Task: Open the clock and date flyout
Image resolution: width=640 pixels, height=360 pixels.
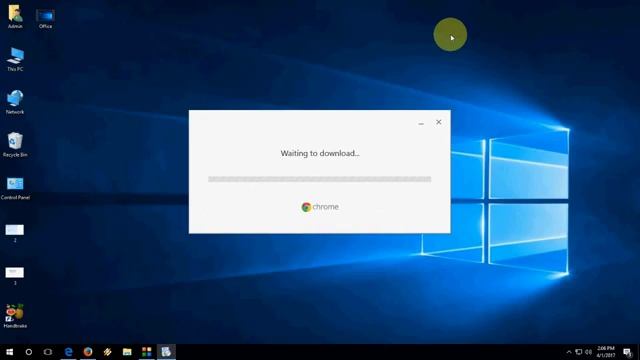Action: click(606, 352)
